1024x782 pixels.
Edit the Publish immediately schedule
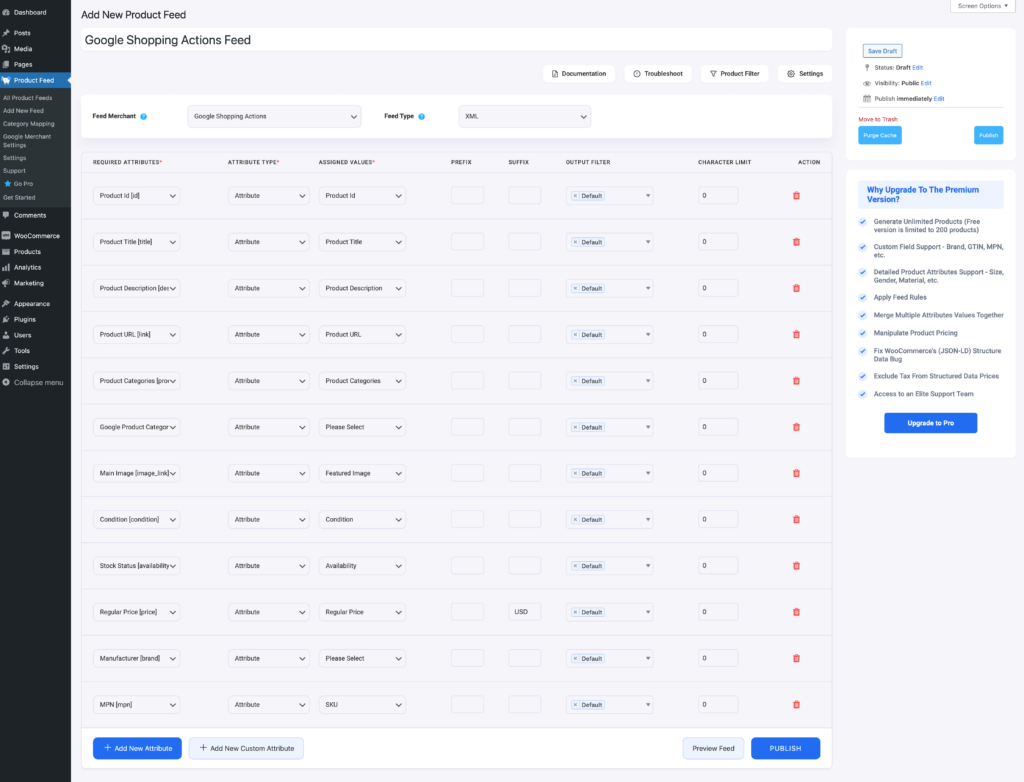pyautogui.click(x=939, y=99)
